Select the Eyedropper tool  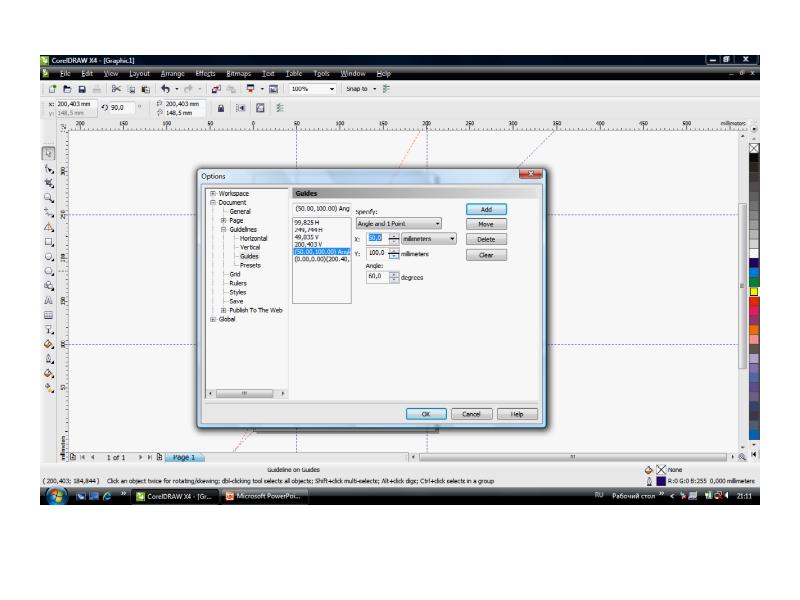pos(48,344)
